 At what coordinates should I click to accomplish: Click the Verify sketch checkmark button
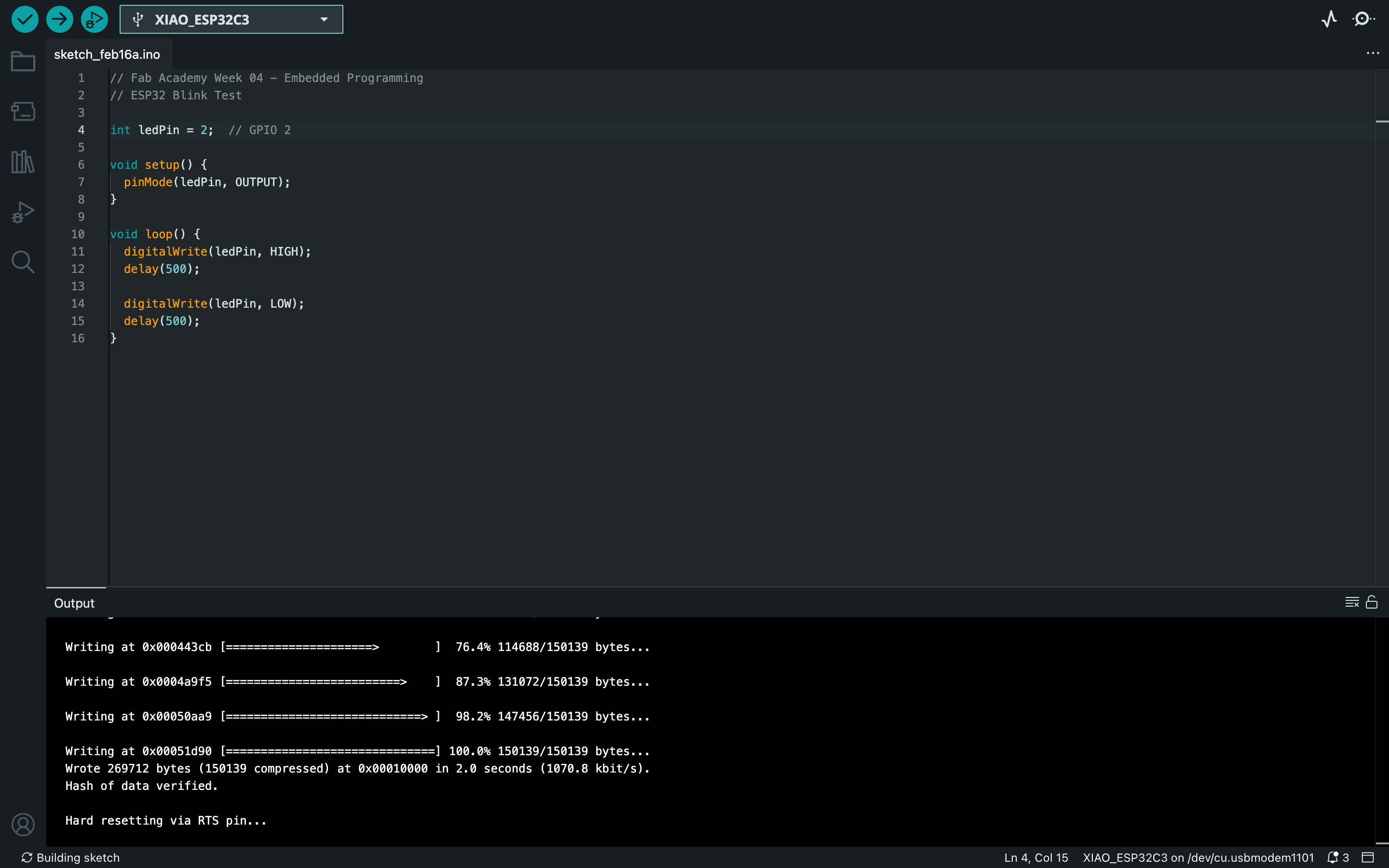tap(25, 19)
